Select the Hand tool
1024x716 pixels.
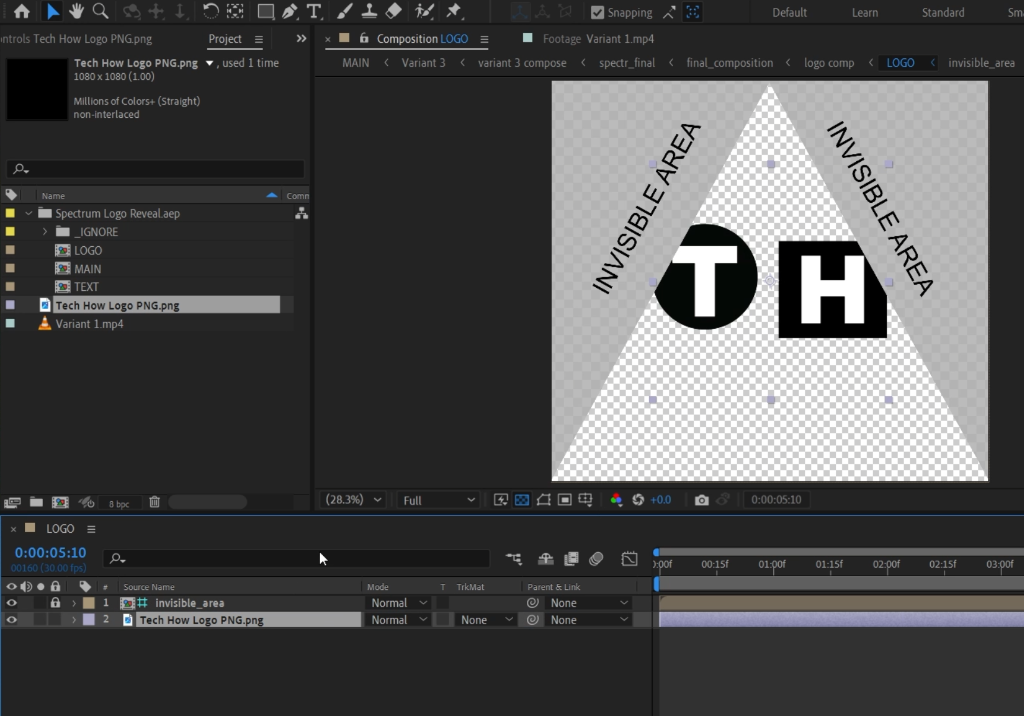(x=76, y=12)
